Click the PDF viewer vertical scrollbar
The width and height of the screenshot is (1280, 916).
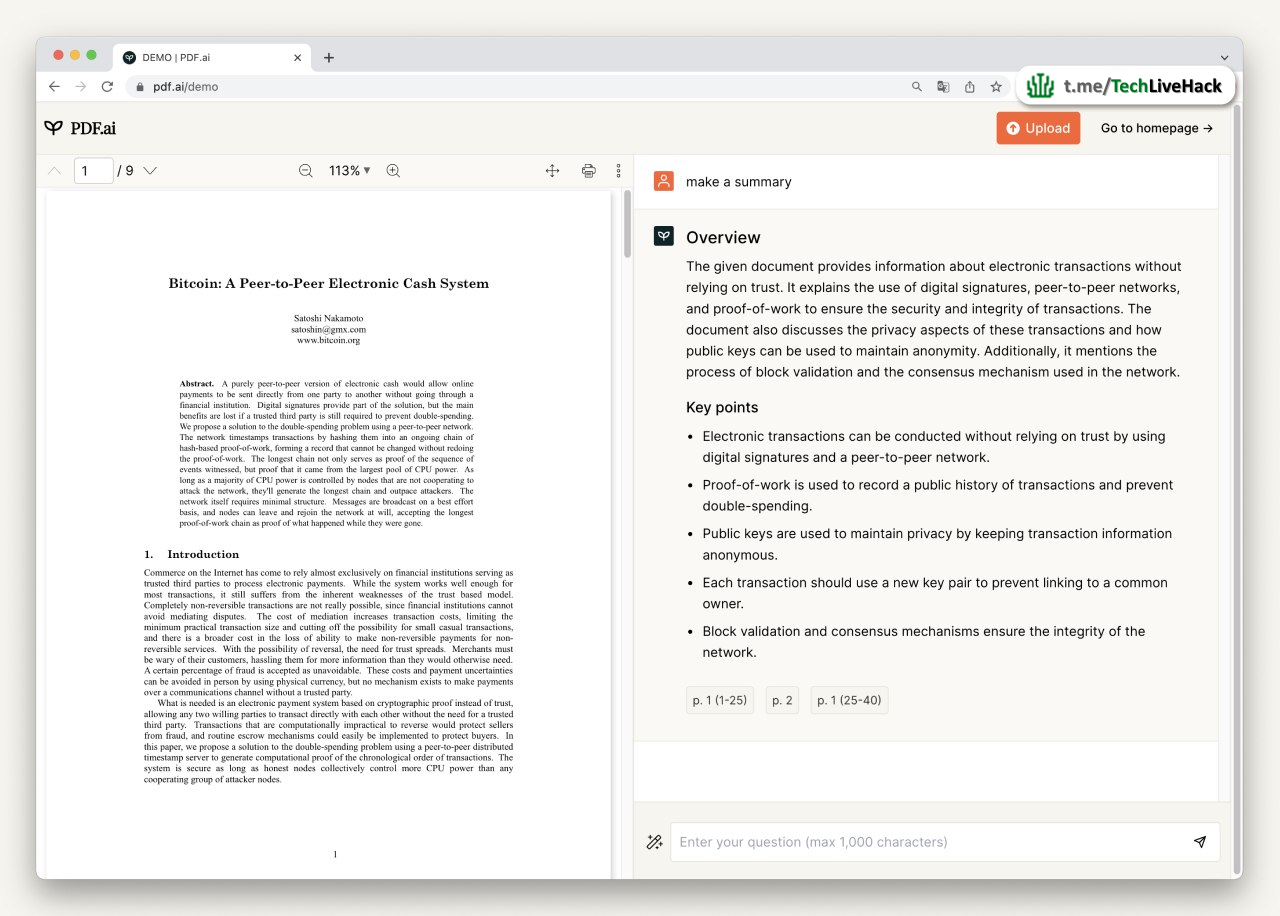(x=627, y=224)
